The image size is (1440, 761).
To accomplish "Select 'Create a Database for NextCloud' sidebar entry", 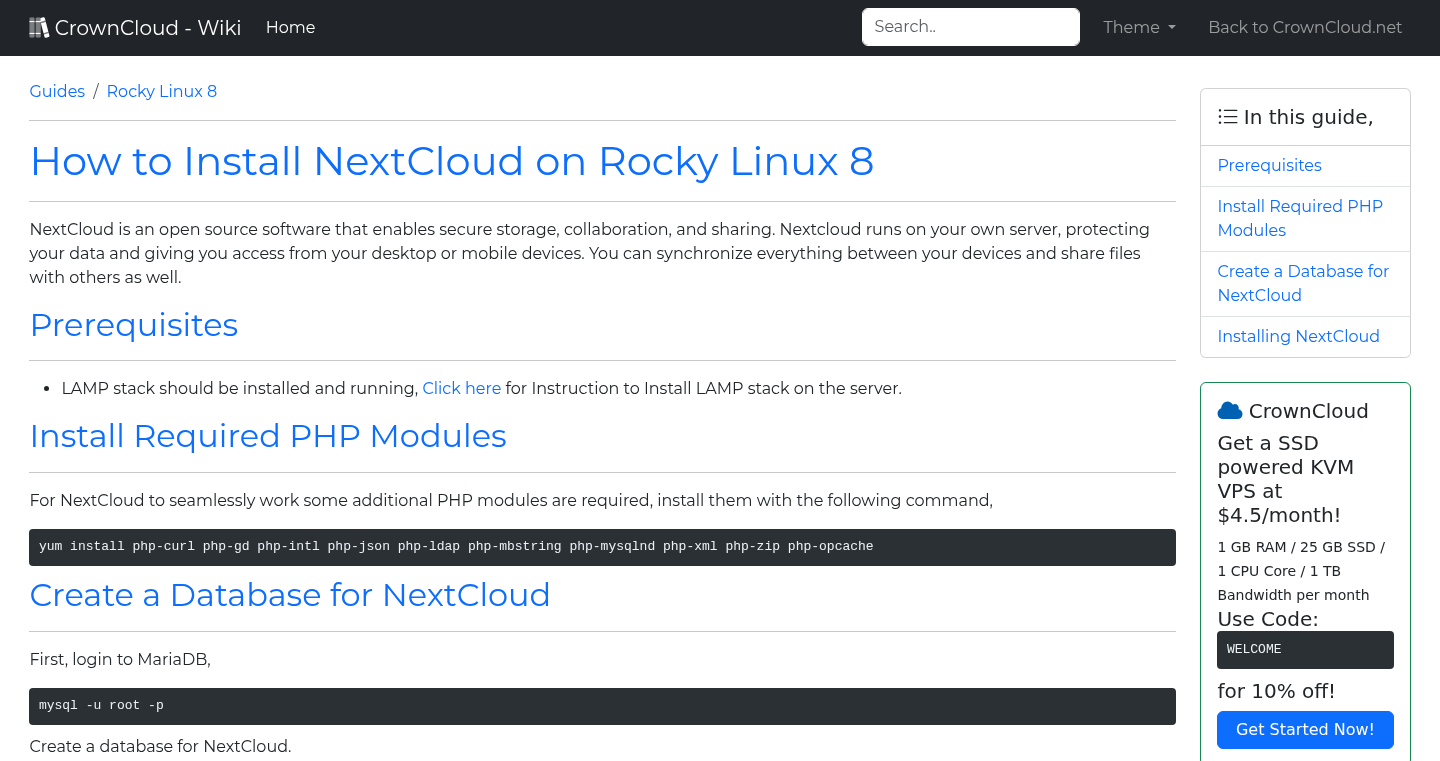I will click(x=1303, y=283).
